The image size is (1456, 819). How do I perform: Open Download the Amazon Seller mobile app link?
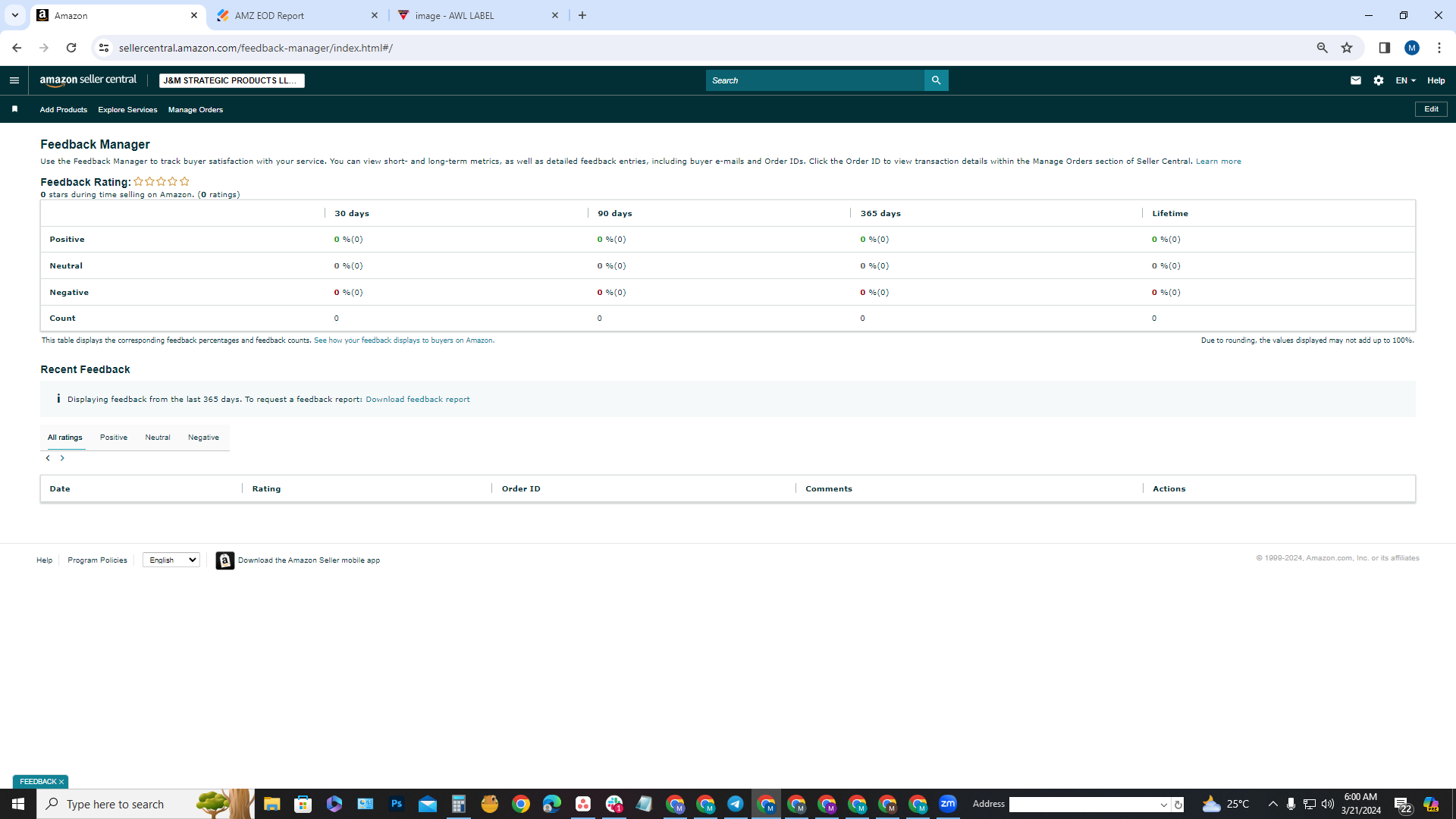tap(309, 560)
